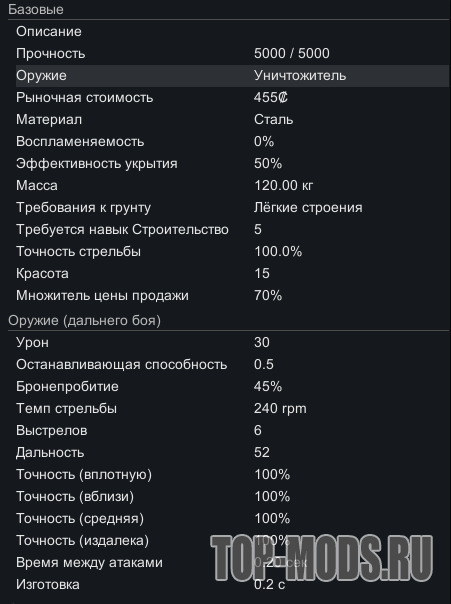Select the Бронепробитие 45% row
The image size is (451, 604).
[232, 386]
